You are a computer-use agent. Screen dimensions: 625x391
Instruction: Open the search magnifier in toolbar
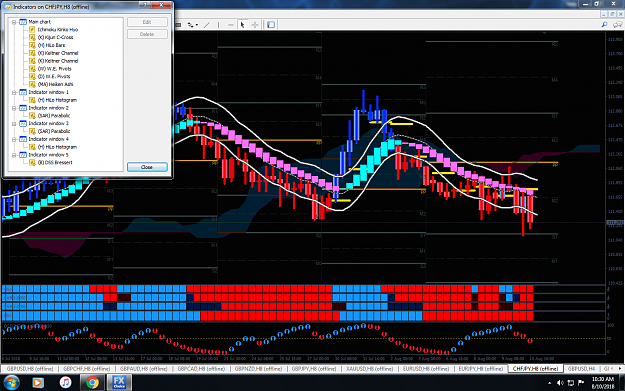(x=604, y=25)
